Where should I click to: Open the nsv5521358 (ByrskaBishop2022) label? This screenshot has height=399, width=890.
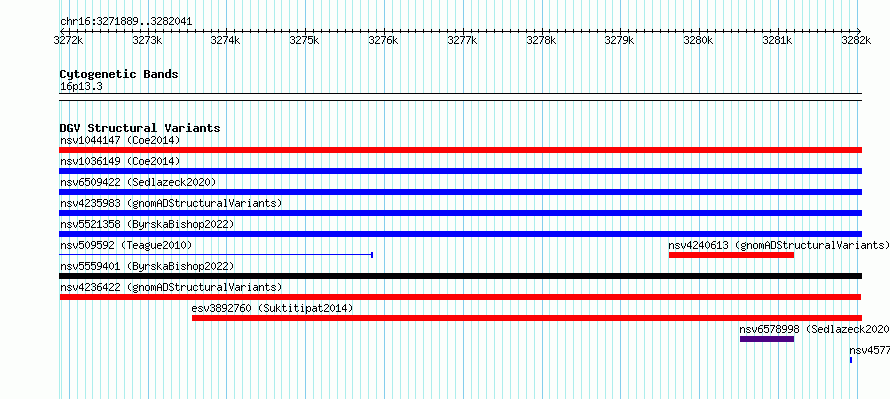click(x=147, y=224)
